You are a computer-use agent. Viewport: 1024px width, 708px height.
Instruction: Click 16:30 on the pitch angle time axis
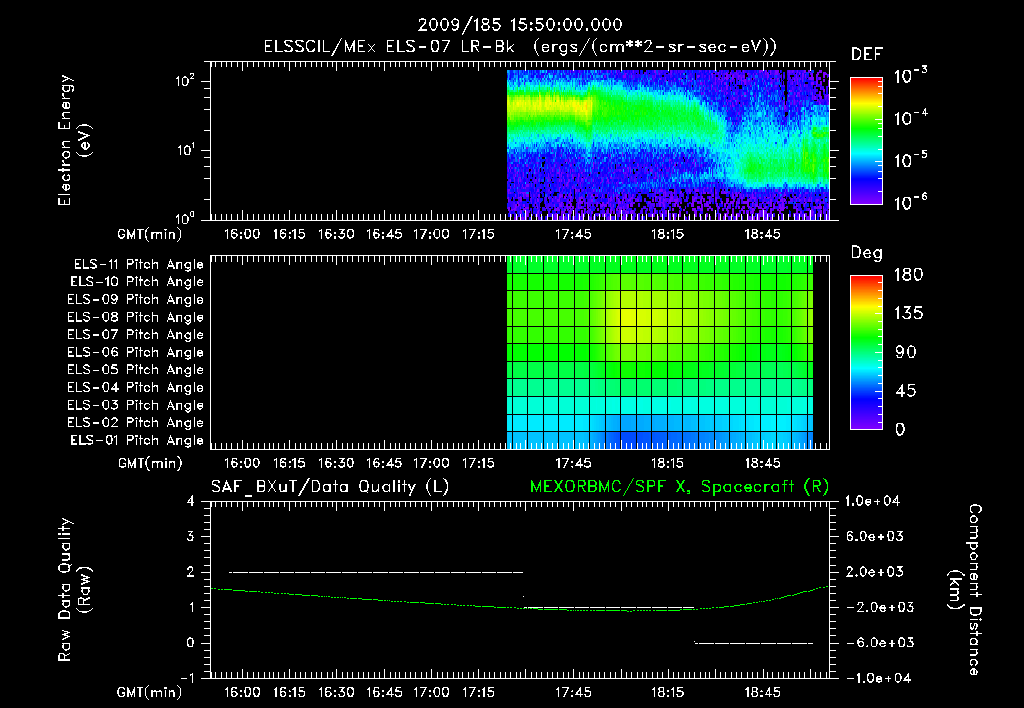(x=336, y=463)
